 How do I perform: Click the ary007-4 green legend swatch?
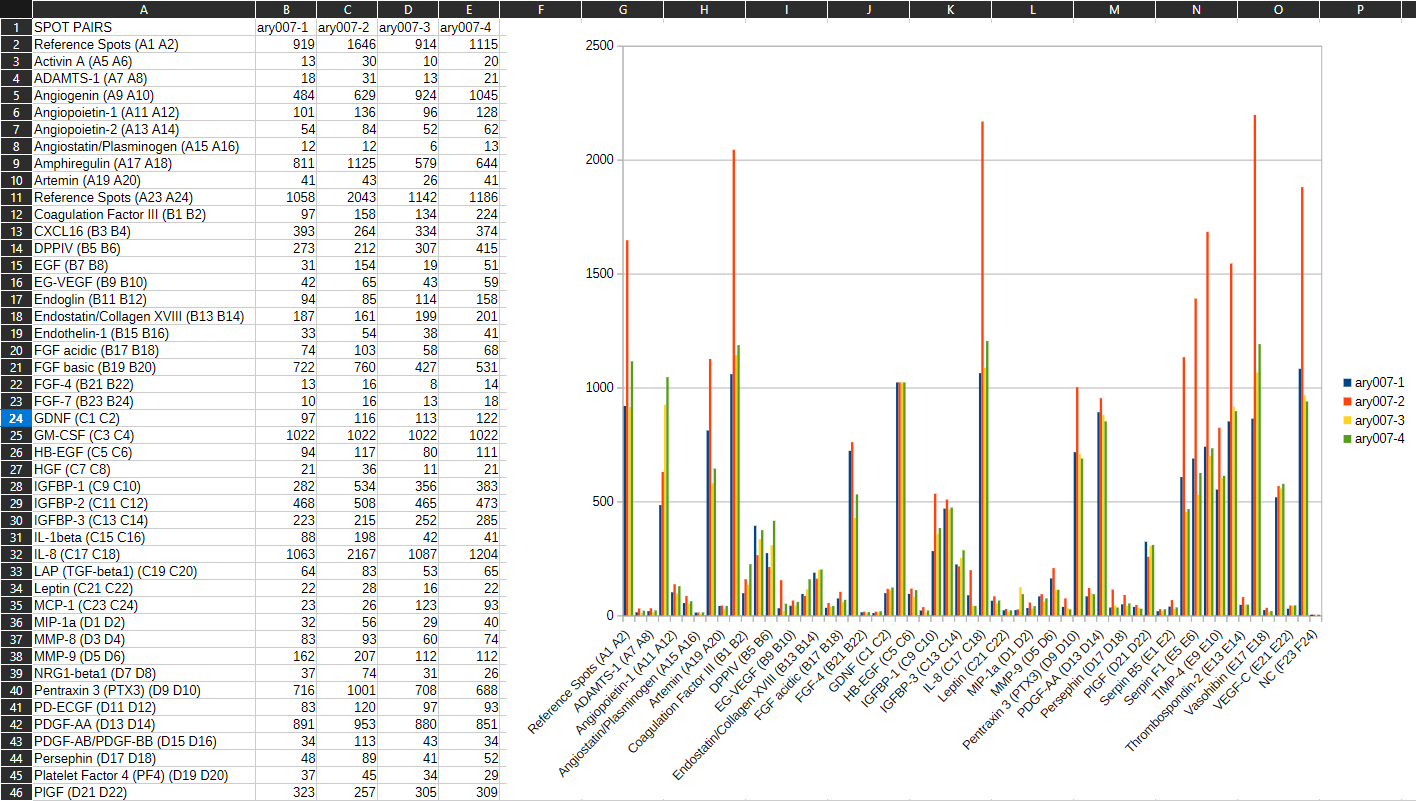coord(1347,439)
